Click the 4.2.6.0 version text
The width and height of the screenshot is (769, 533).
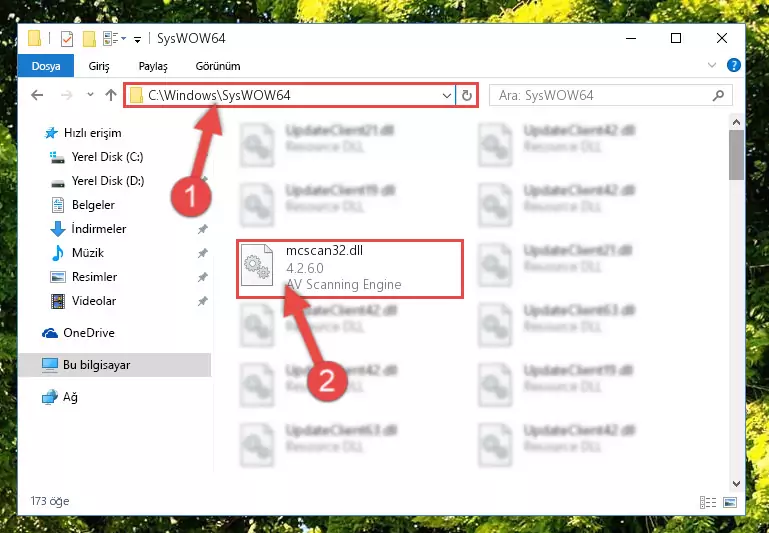(305, 268)
